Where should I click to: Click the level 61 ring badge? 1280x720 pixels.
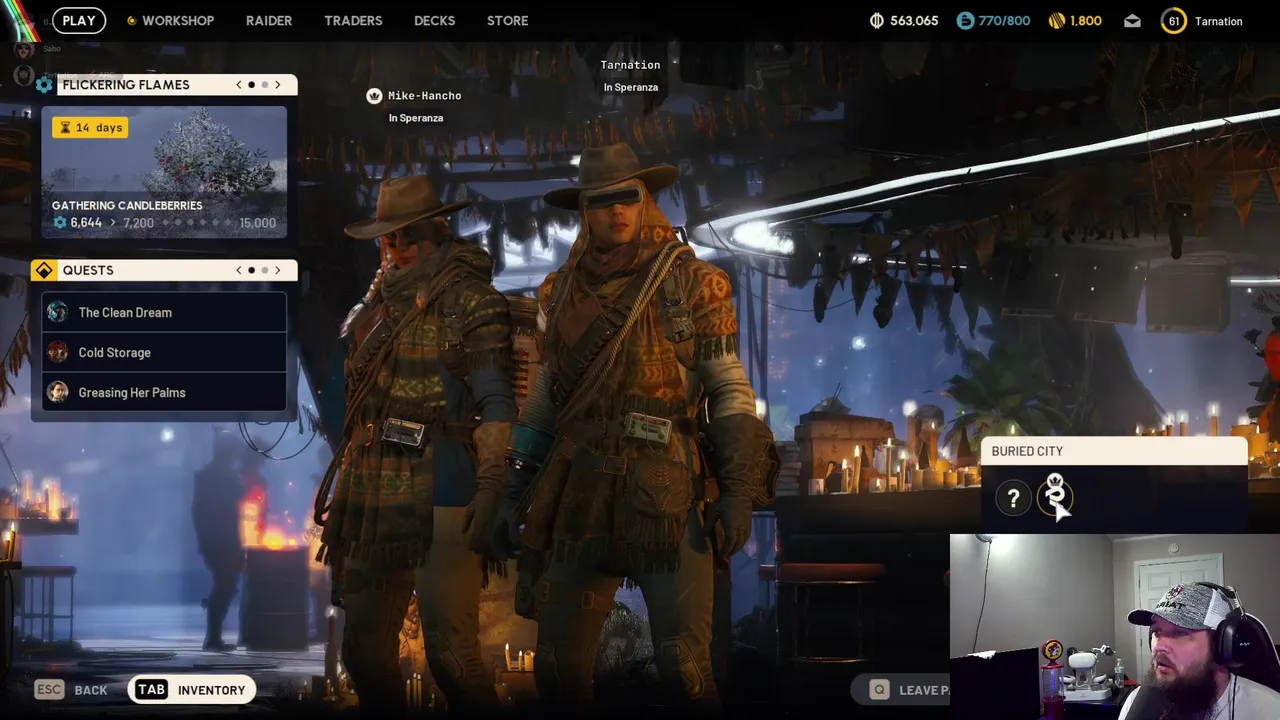1174,21
